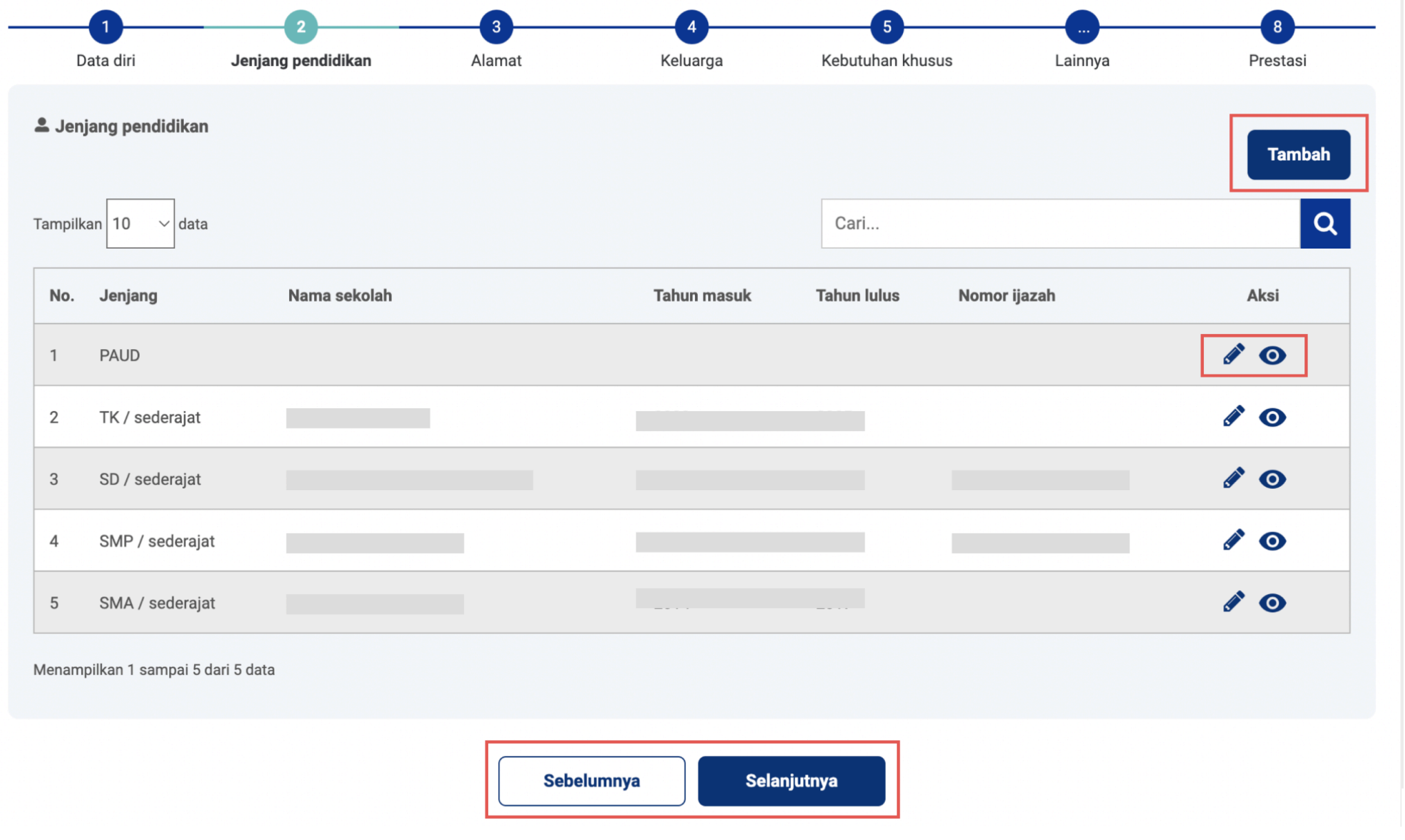This screenshot has width=1405, height=840.
Task: Click the edit pencil for TK / sederajat
Action: 1234,417
